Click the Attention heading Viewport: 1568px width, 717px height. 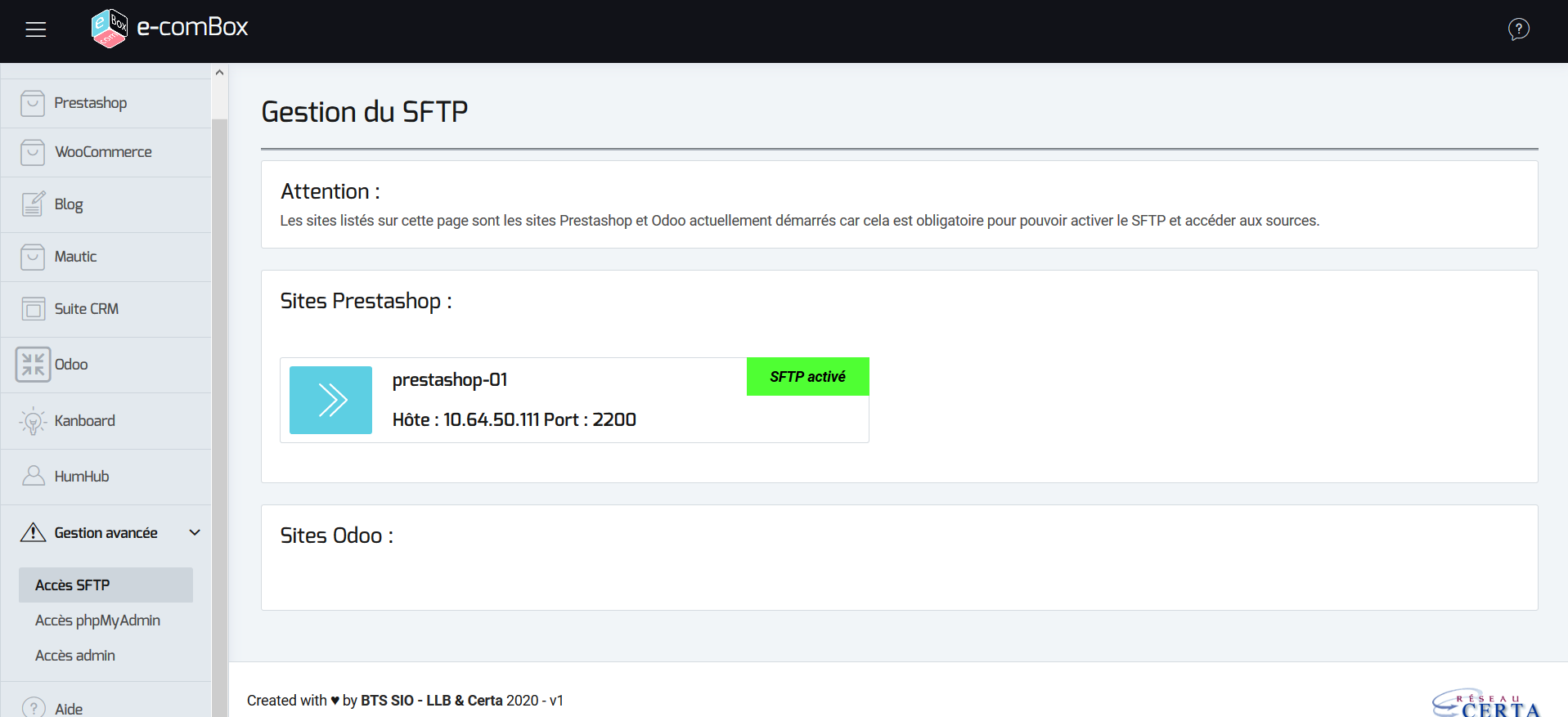[330, 191]
